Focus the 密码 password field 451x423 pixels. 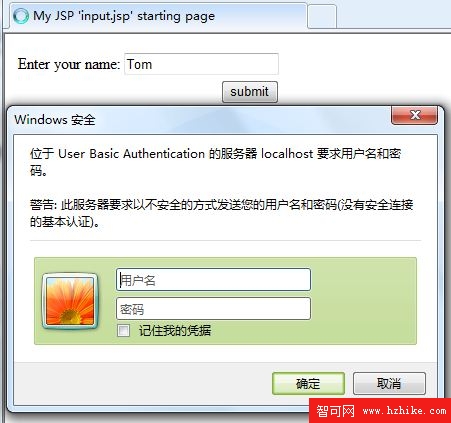pos(213,309)
